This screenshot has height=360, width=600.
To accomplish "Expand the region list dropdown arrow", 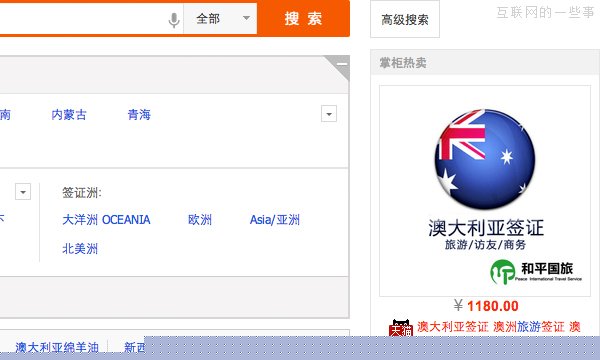I will pyautogui.click(x=329, y=114).
